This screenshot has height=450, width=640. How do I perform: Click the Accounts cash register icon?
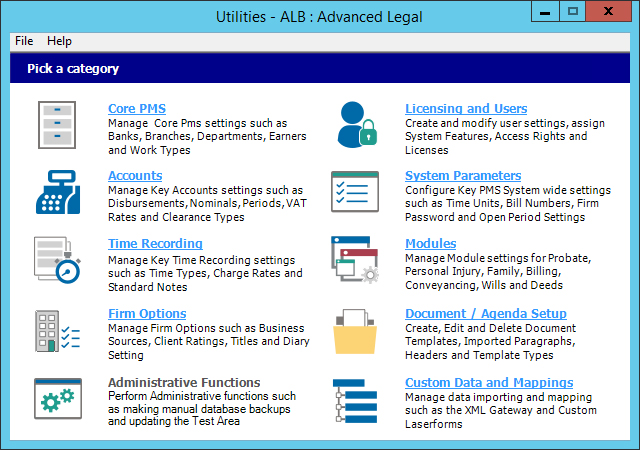[56, 191]
